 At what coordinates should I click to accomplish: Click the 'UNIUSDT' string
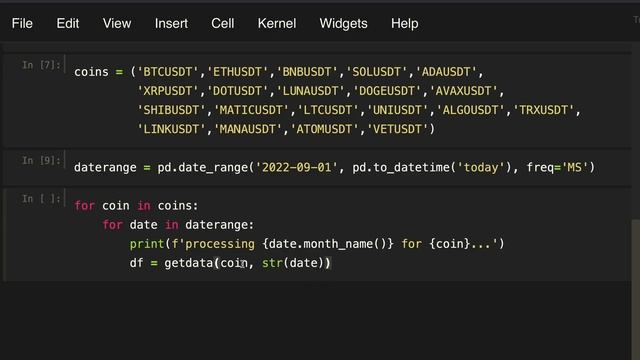[397, 110]
